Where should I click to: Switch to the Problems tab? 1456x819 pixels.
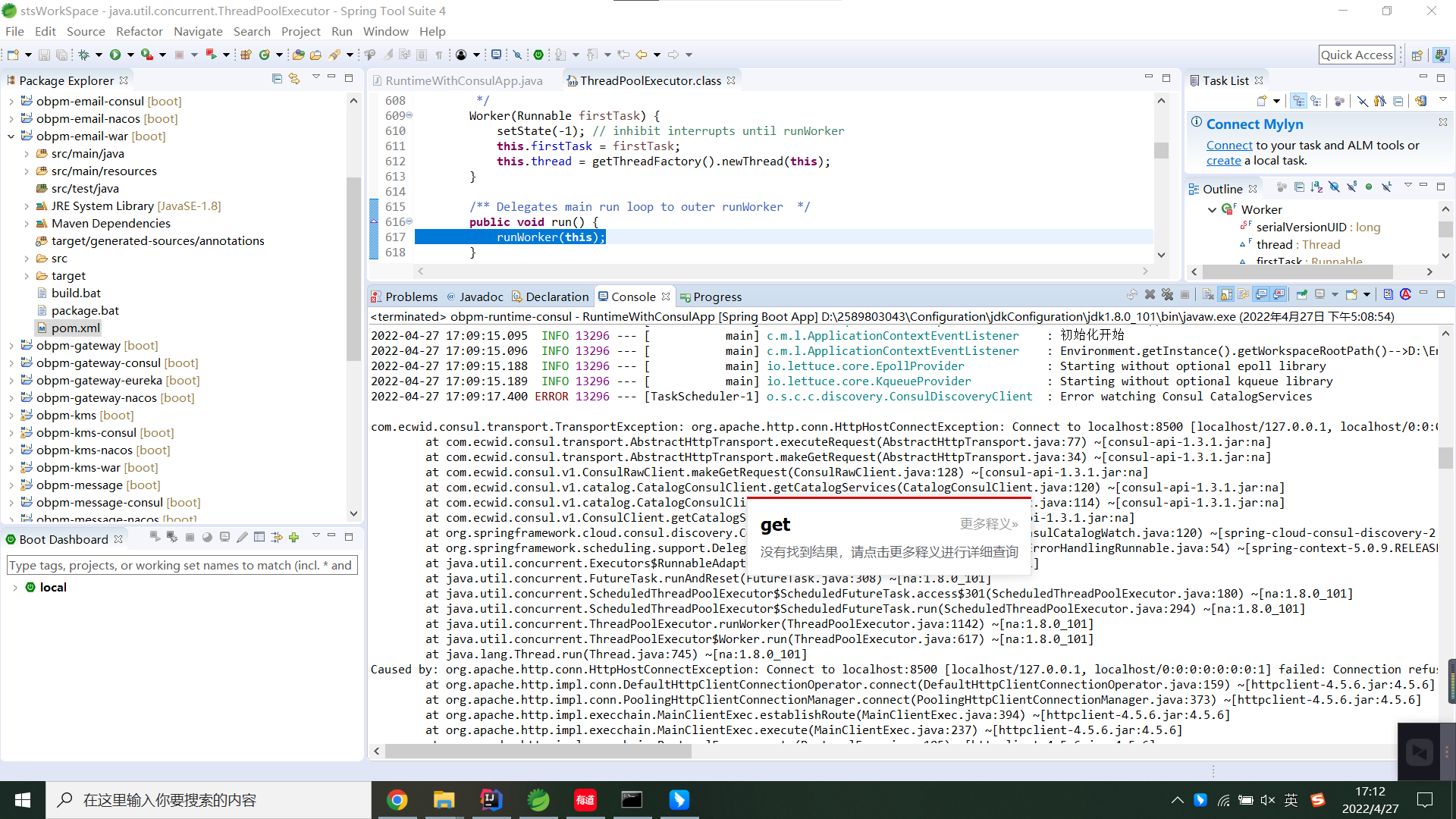click(x=404, y=297)
